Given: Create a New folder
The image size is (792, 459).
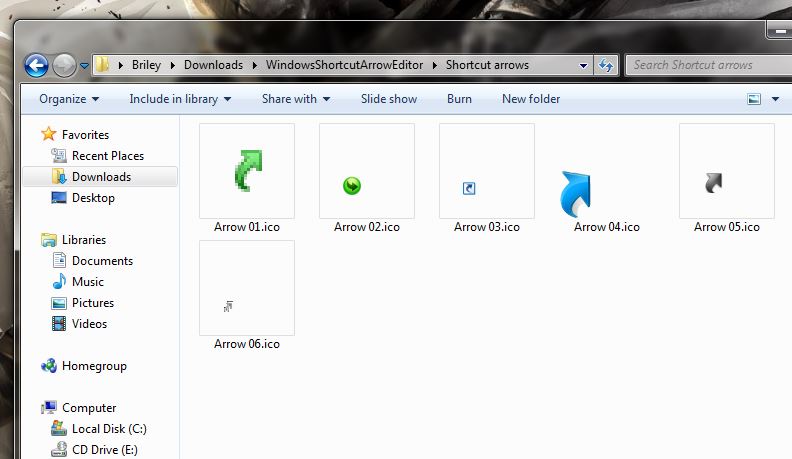Looking at the screenshot, I should pos(531,99).
